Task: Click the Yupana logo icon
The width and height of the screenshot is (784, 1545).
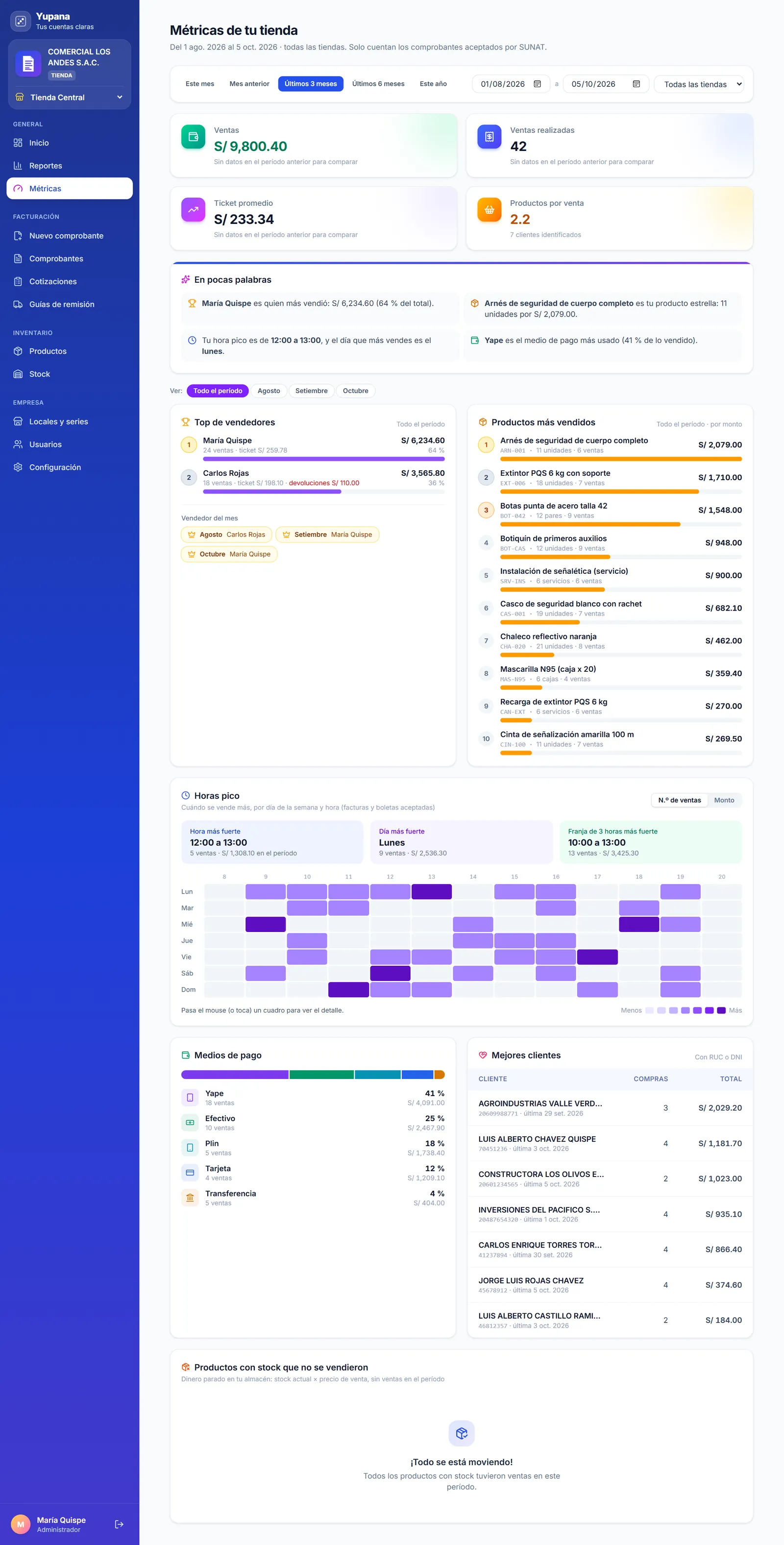Action: [x=21, y=22]
